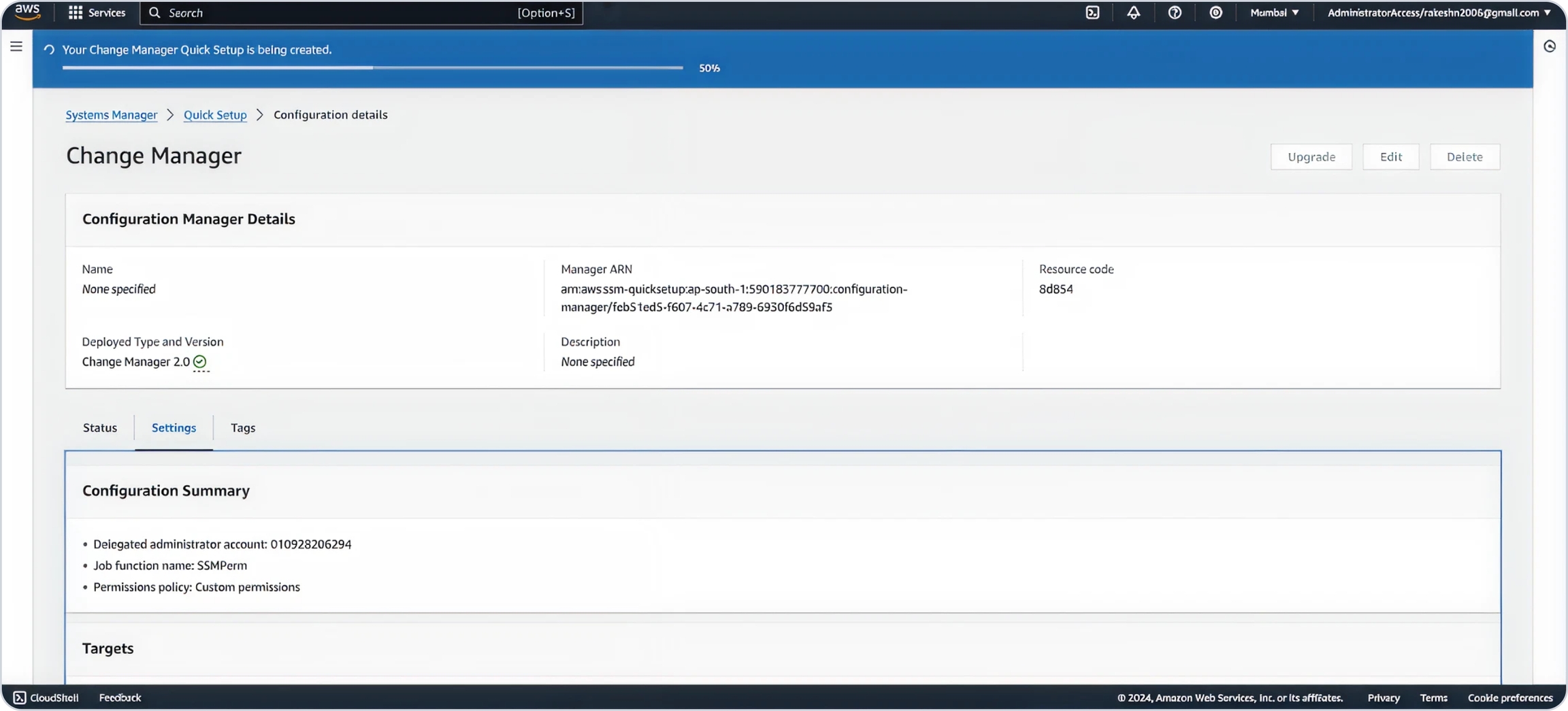Switch to the Tags tab
This screenshot has width=1568, height=711.
(243, 428)
